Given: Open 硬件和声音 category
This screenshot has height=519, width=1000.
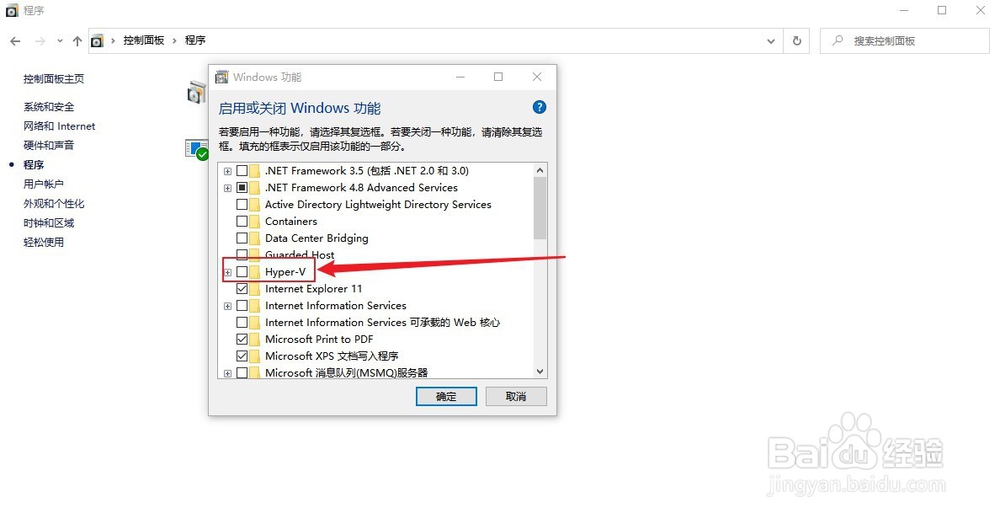Looking at the screenshot, I should click(x=48, y=145).
